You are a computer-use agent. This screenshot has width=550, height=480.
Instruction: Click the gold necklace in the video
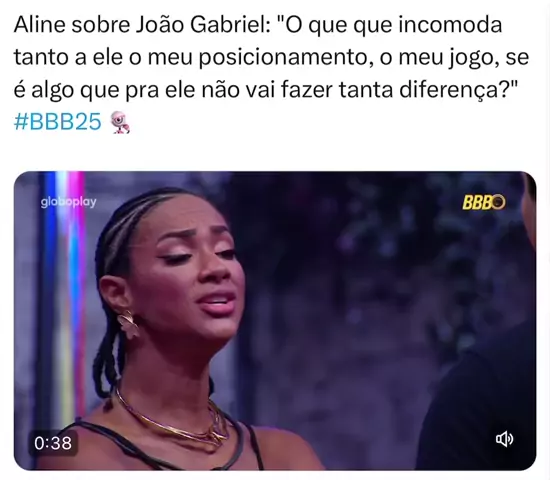[x=172, y=419]
